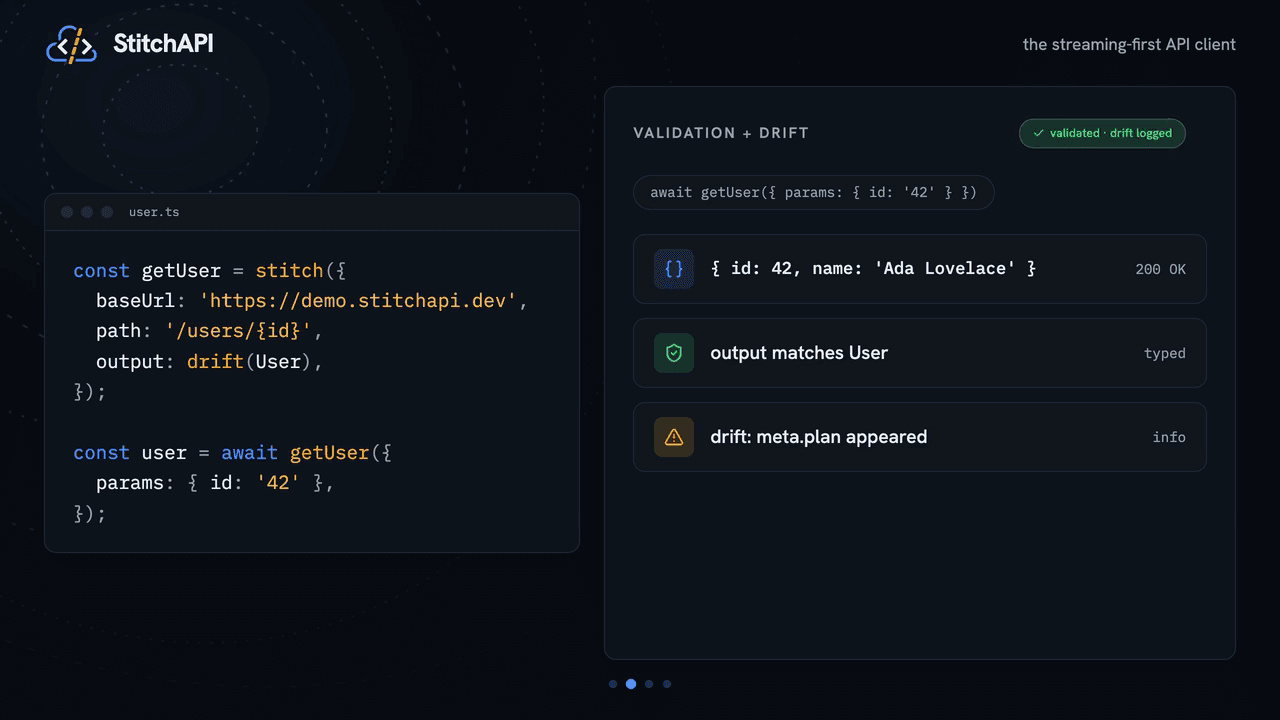Click the checkmark in validated badge
This screenshot has width=1280, height=720.
coord(1038,133)
